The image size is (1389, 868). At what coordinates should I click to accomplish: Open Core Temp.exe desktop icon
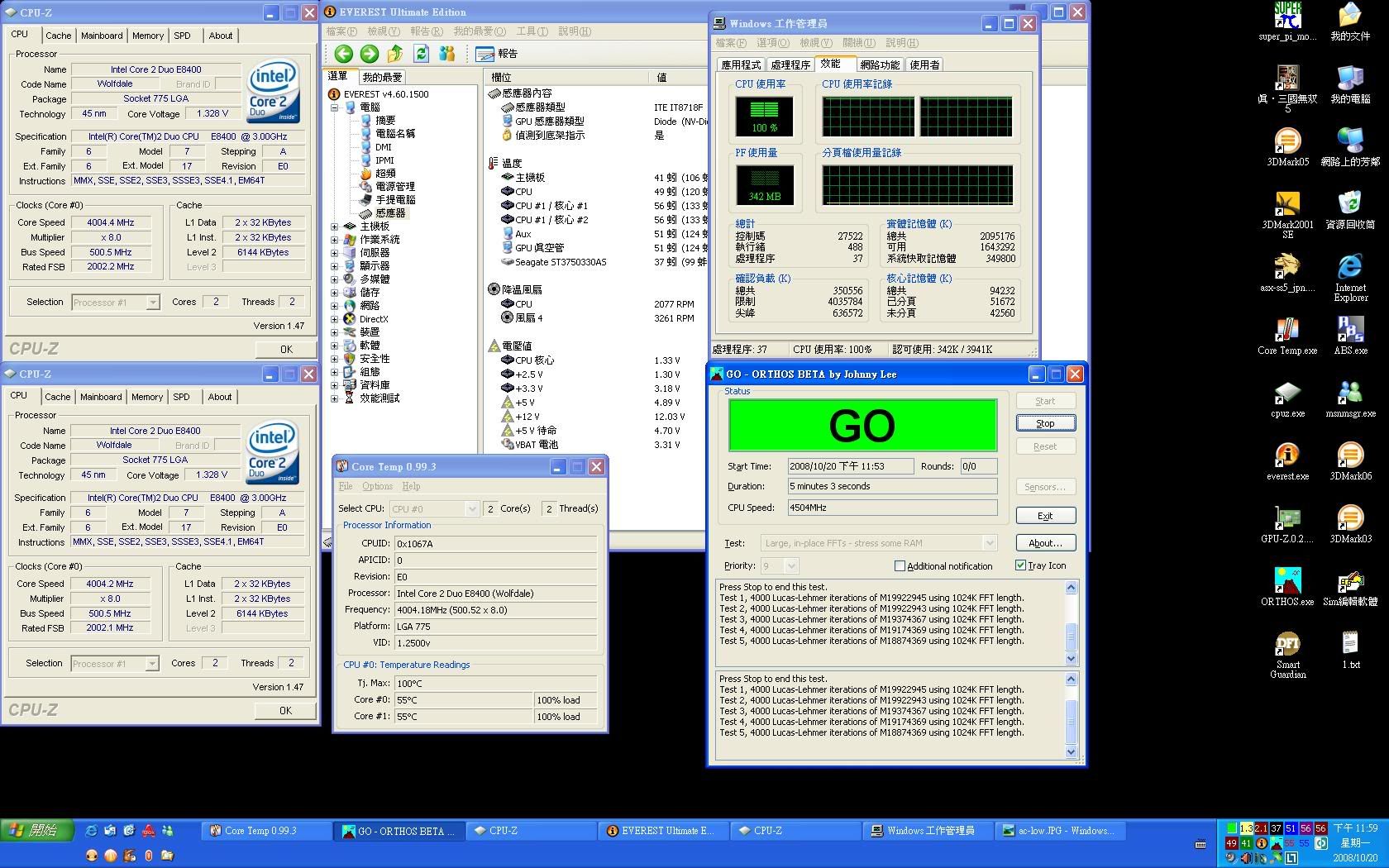(x=1287, y=336)
